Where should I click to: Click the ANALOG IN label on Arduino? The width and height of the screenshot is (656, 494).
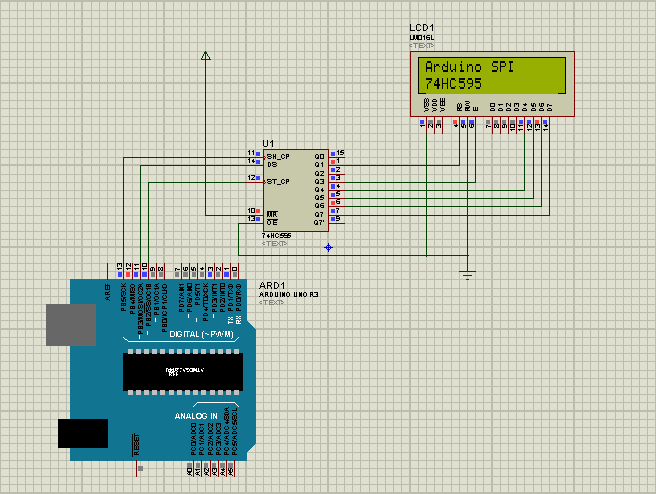pyautogui.click(x=196, y=416)
